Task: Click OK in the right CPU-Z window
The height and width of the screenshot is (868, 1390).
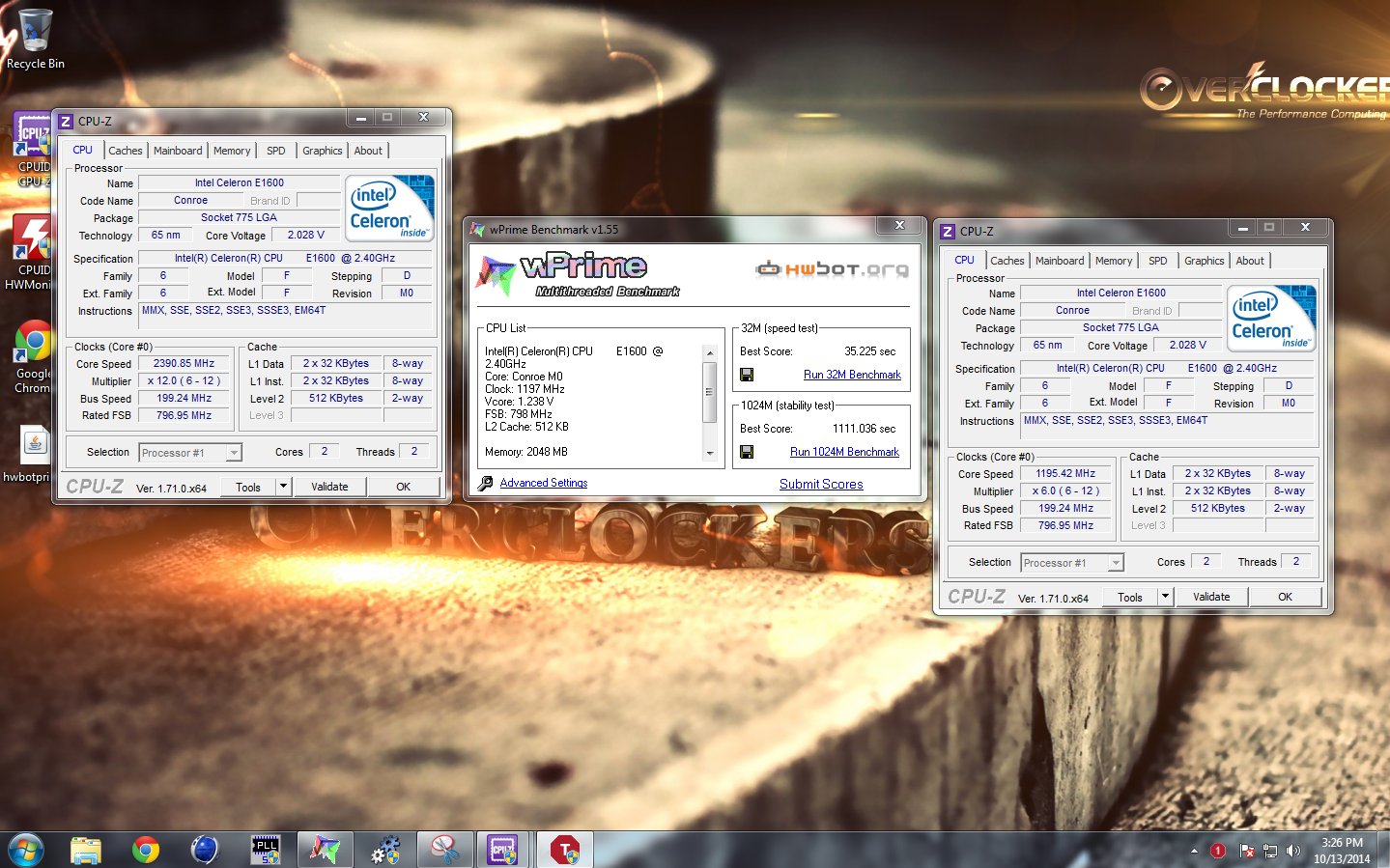Action: pyautogui.click(x=1286, y=597)
